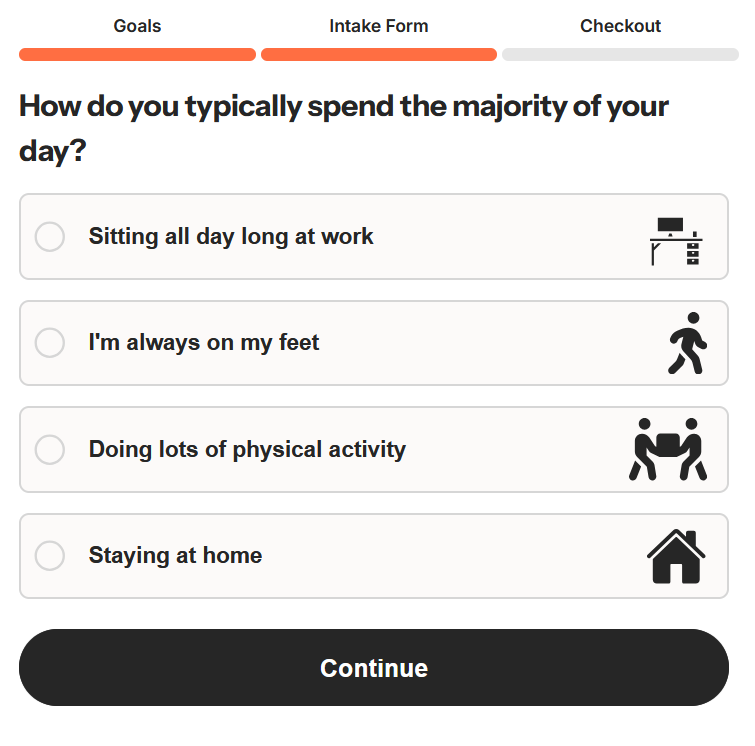The height and width of the screenshot is (746, 755).
Task: Click the walking person icon
Action: [687, 343]
